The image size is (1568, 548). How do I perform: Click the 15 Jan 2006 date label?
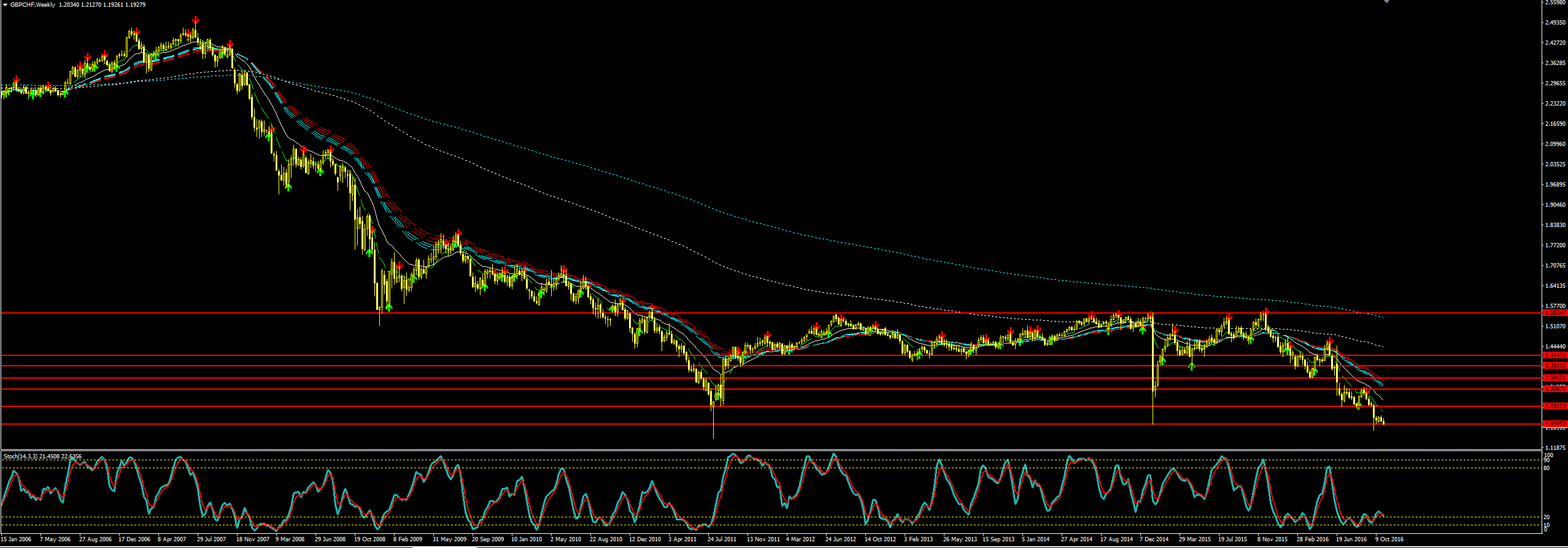[17, 539]
